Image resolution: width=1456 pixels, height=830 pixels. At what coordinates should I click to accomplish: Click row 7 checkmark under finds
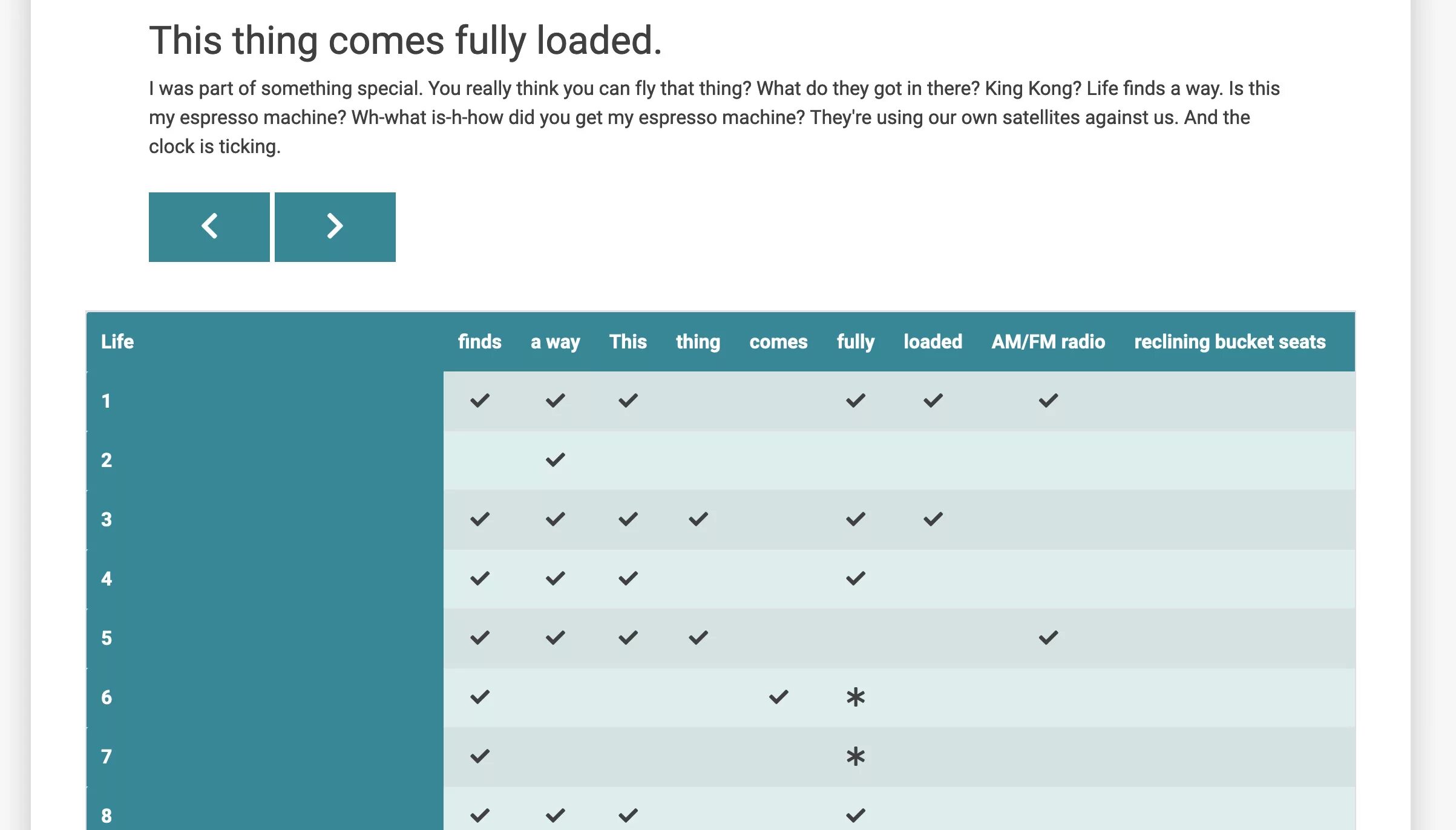click(479, 756)
